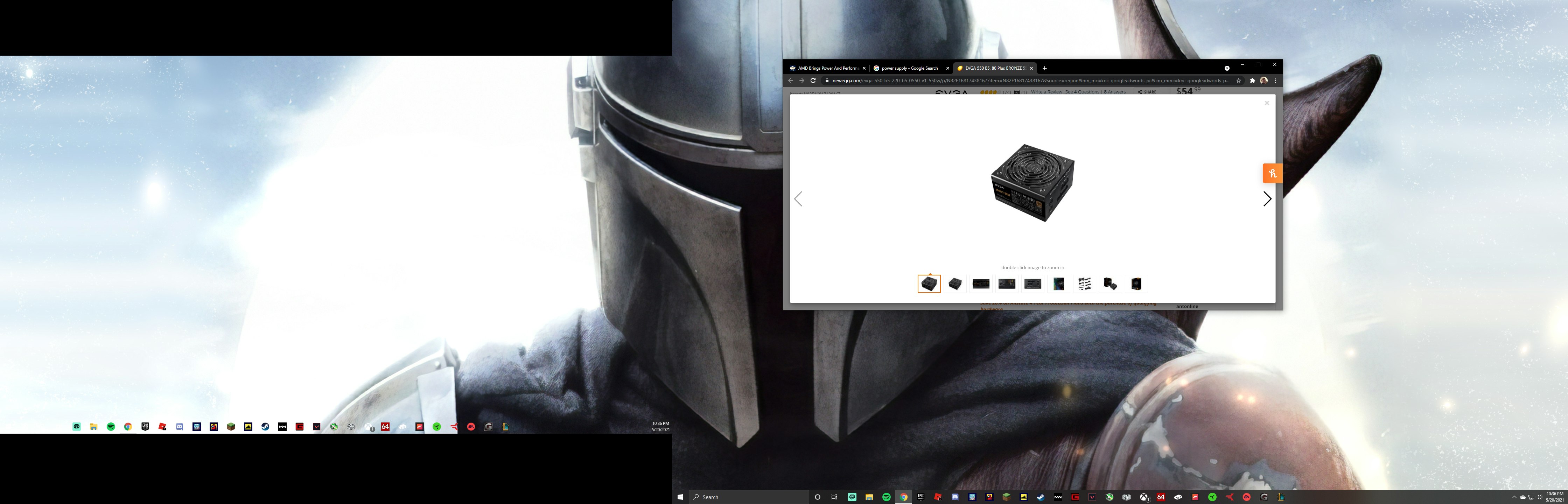
Task: Select the cables product thumbnail
Action: coord(1085,283)
